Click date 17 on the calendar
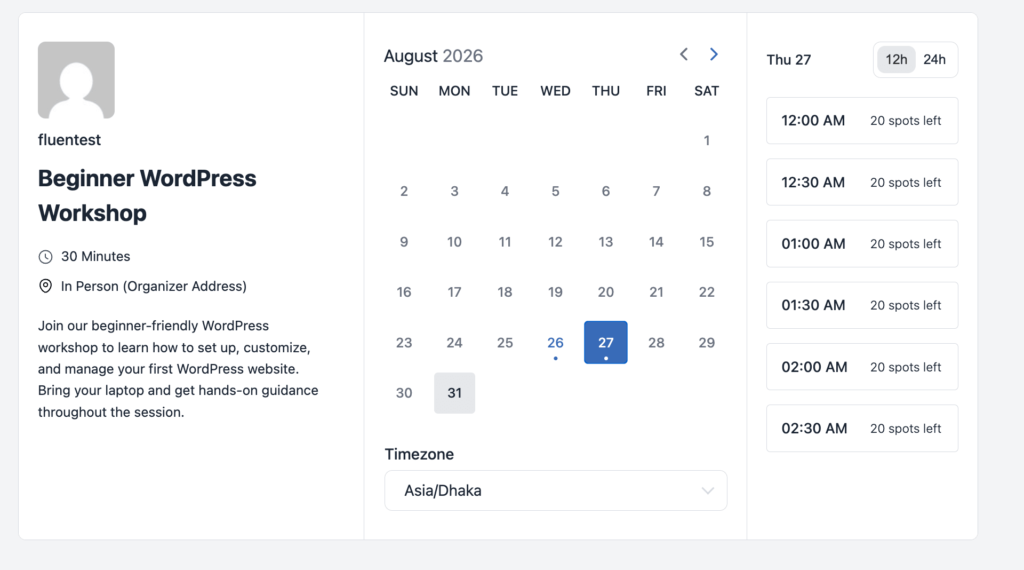Image resolution: width=1024 pixels, height=570 pixels. (455, 292)
